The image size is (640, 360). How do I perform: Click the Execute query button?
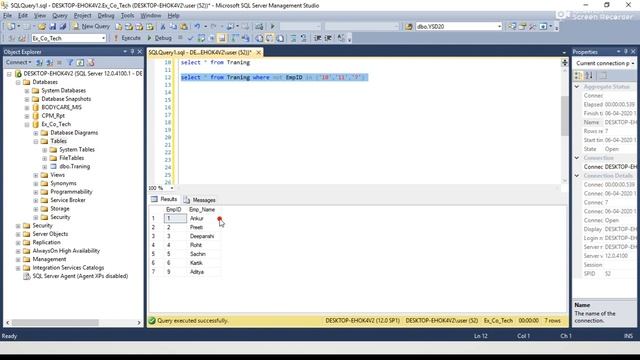127,38
